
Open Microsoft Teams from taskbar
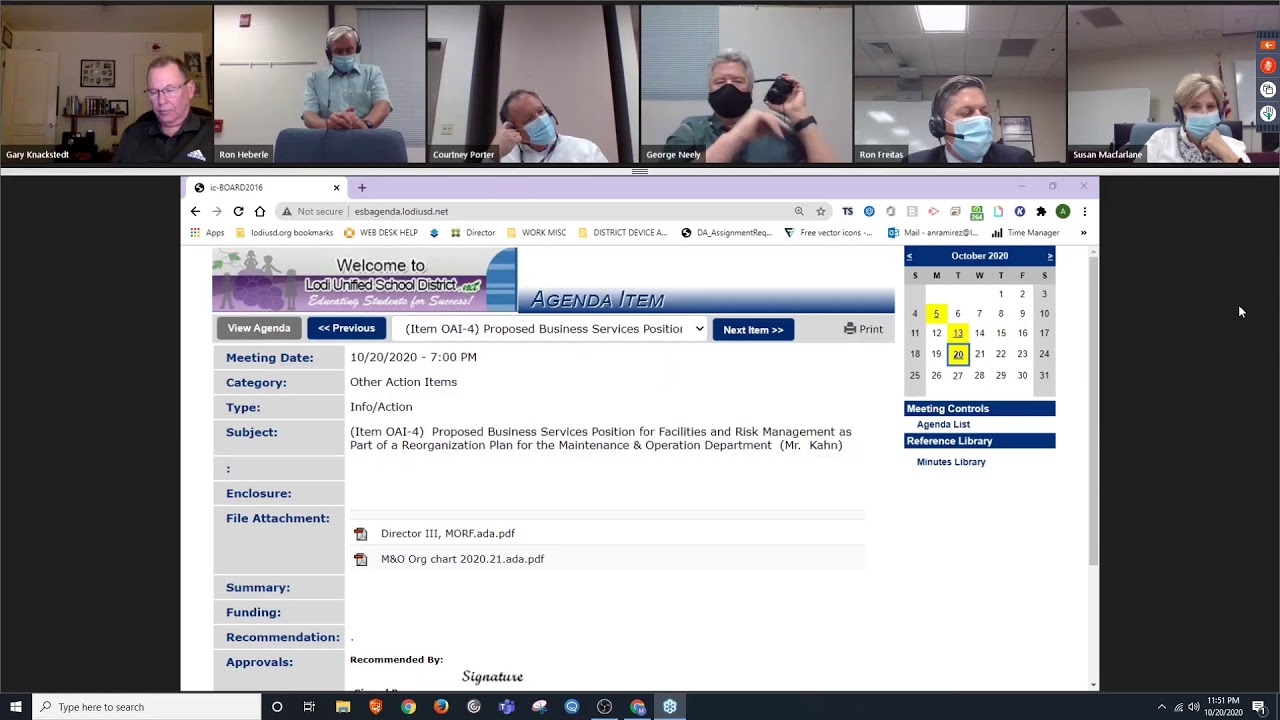(x=506, y=707)
